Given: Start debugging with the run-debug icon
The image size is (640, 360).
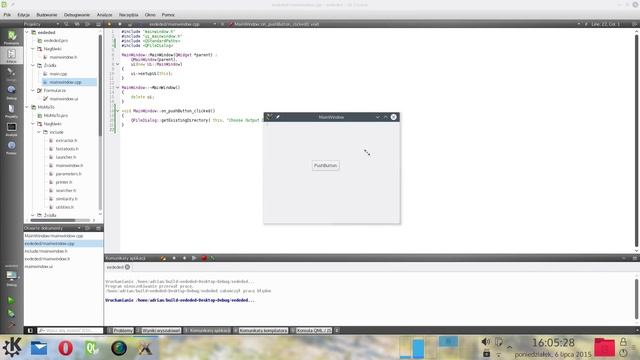Looking at the screenshot, I should click(x=11, y=313).
